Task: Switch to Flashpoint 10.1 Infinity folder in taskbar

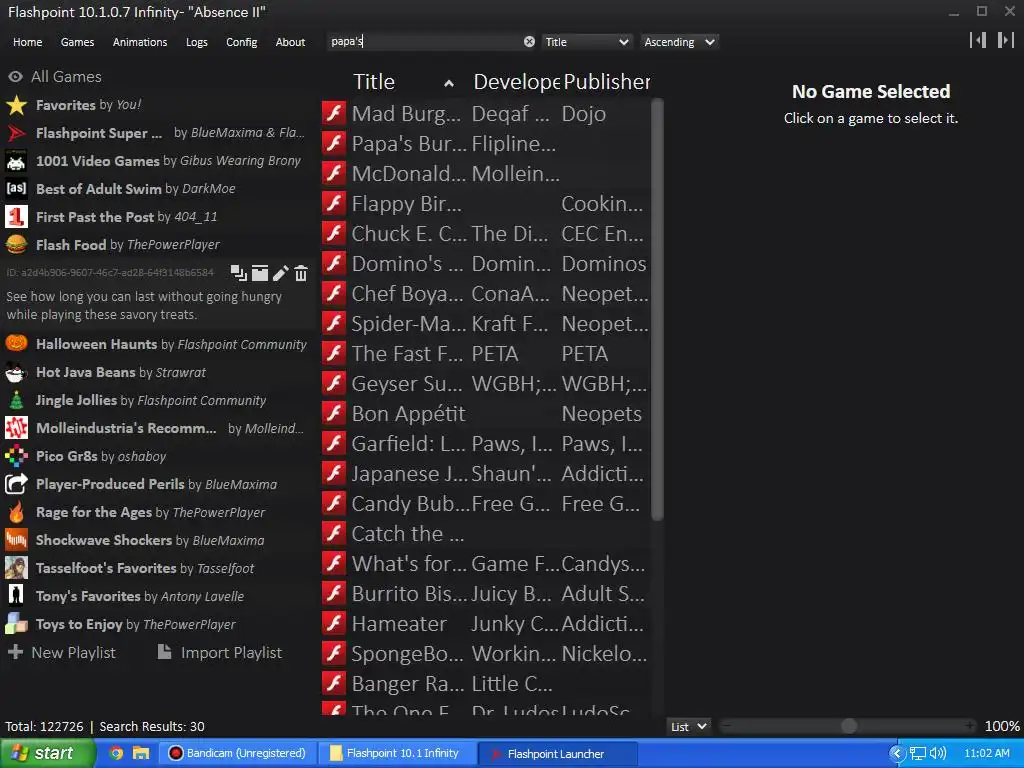Action: (x=395, y=753)
